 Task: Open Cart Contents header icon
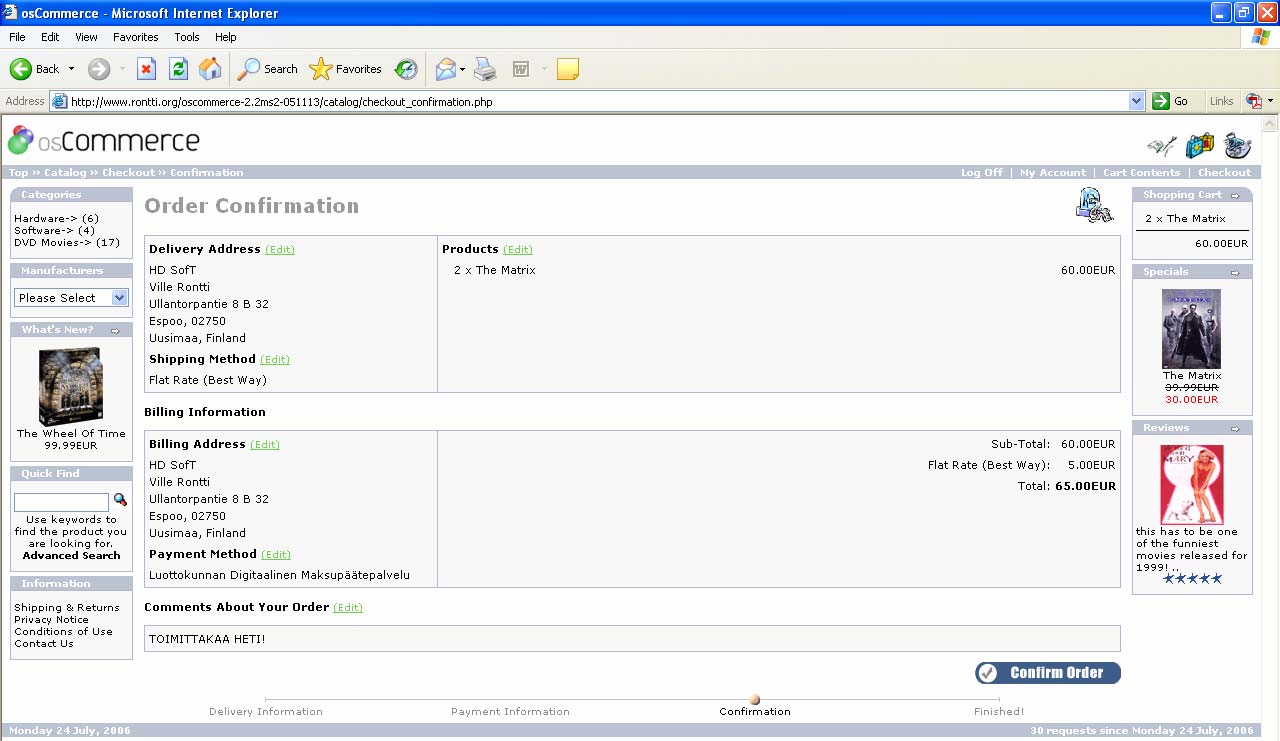tap(1199, 146)
